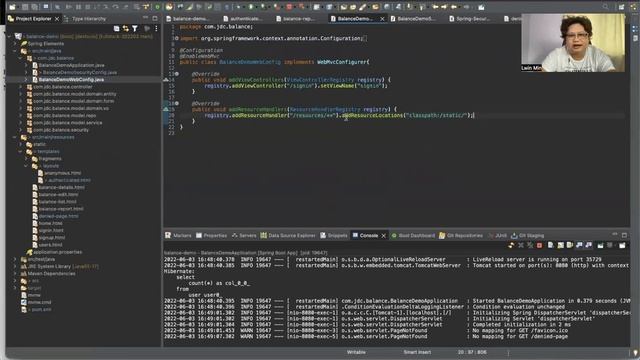640x360 pixels.
Task: Switch to JUnit tab
Action: pos(498,236)
